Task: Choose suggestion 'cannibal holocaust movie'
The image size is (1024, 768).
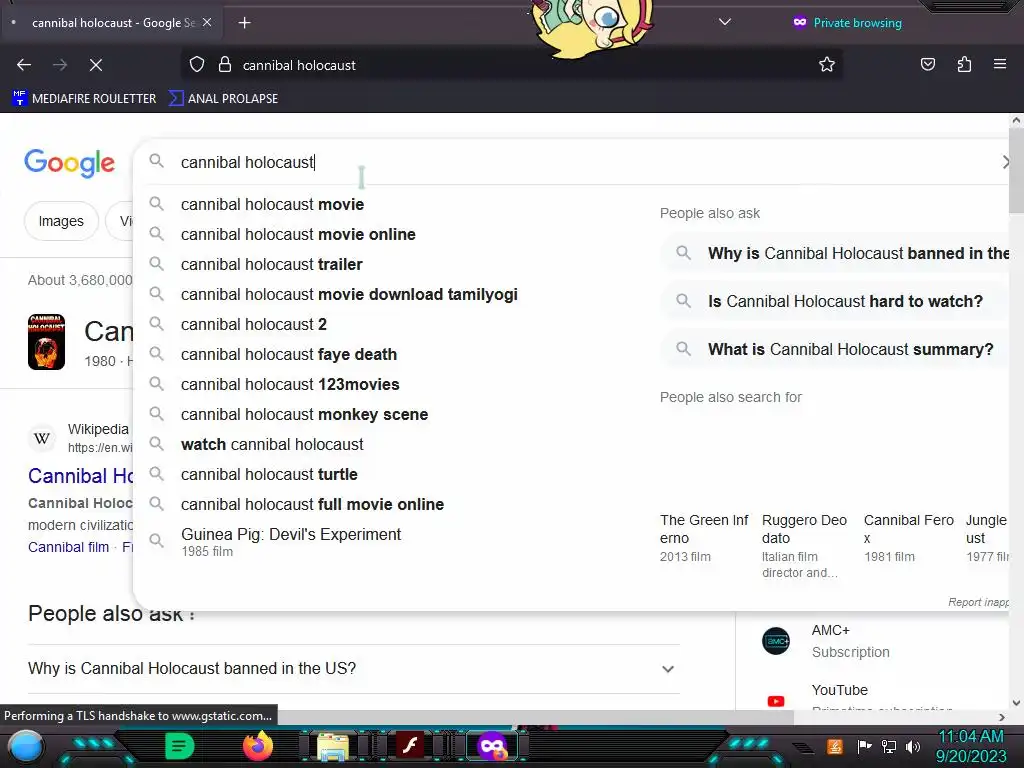Action: [x=272, y=204]
